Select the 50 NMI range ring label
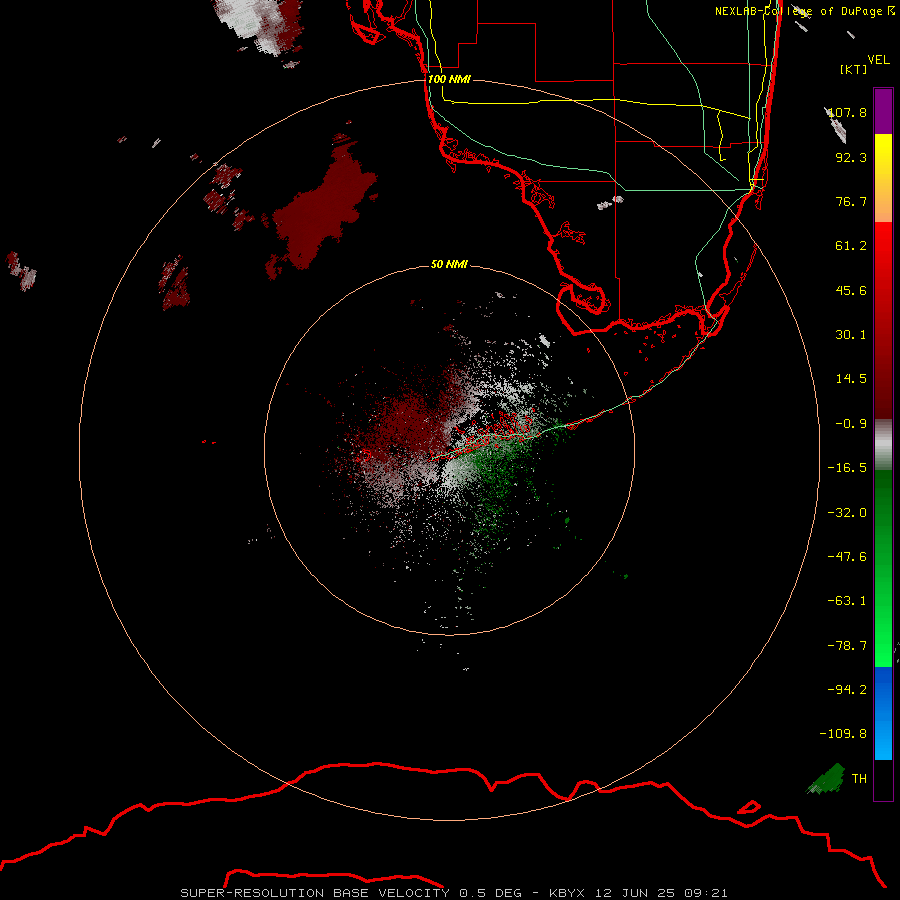This screenshot has width=900, height=900. pyautogui.click(x=449, y=264)
